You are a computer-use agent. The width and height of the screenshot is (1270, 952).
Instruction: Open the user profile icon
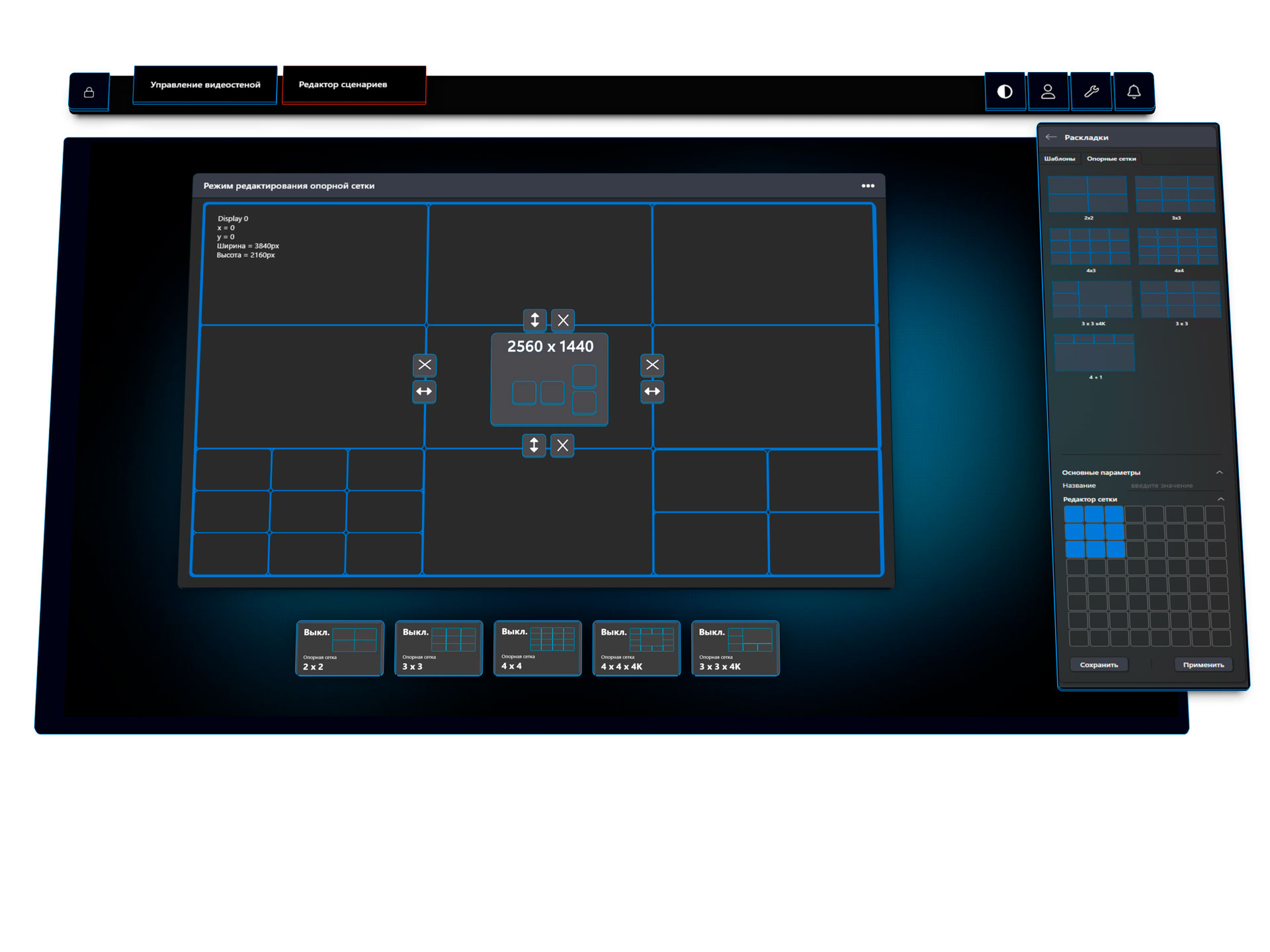coord(1048,92)
